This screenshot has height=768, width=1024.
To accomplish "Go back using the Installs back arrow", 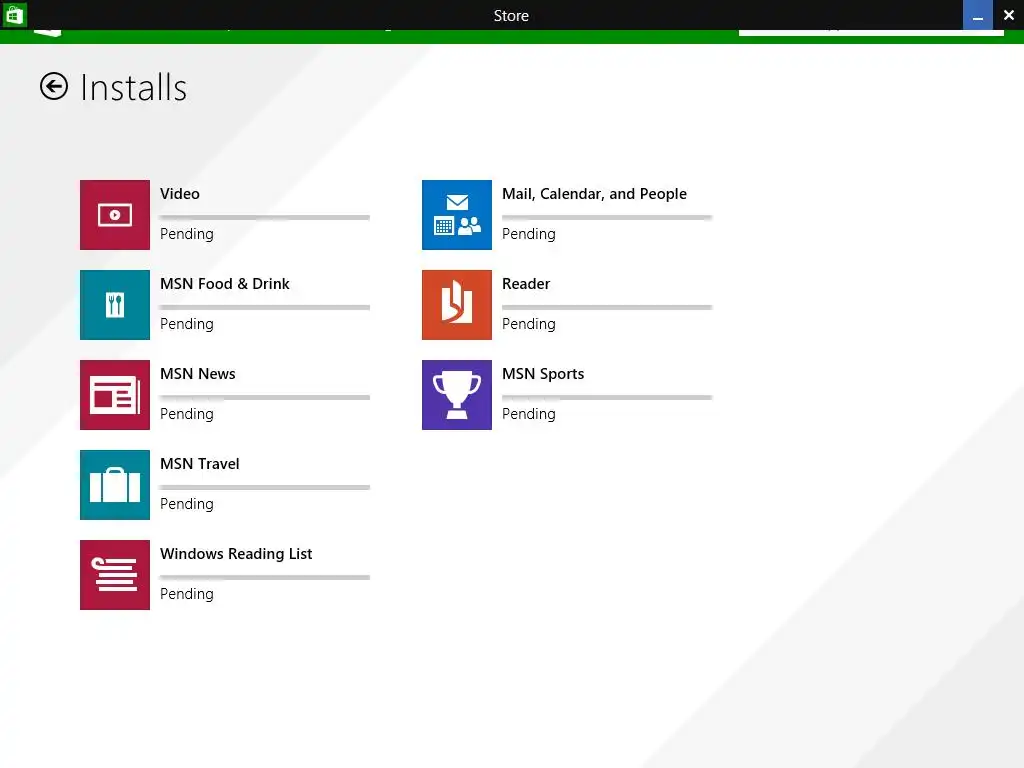I will click(x=54, y=86).
